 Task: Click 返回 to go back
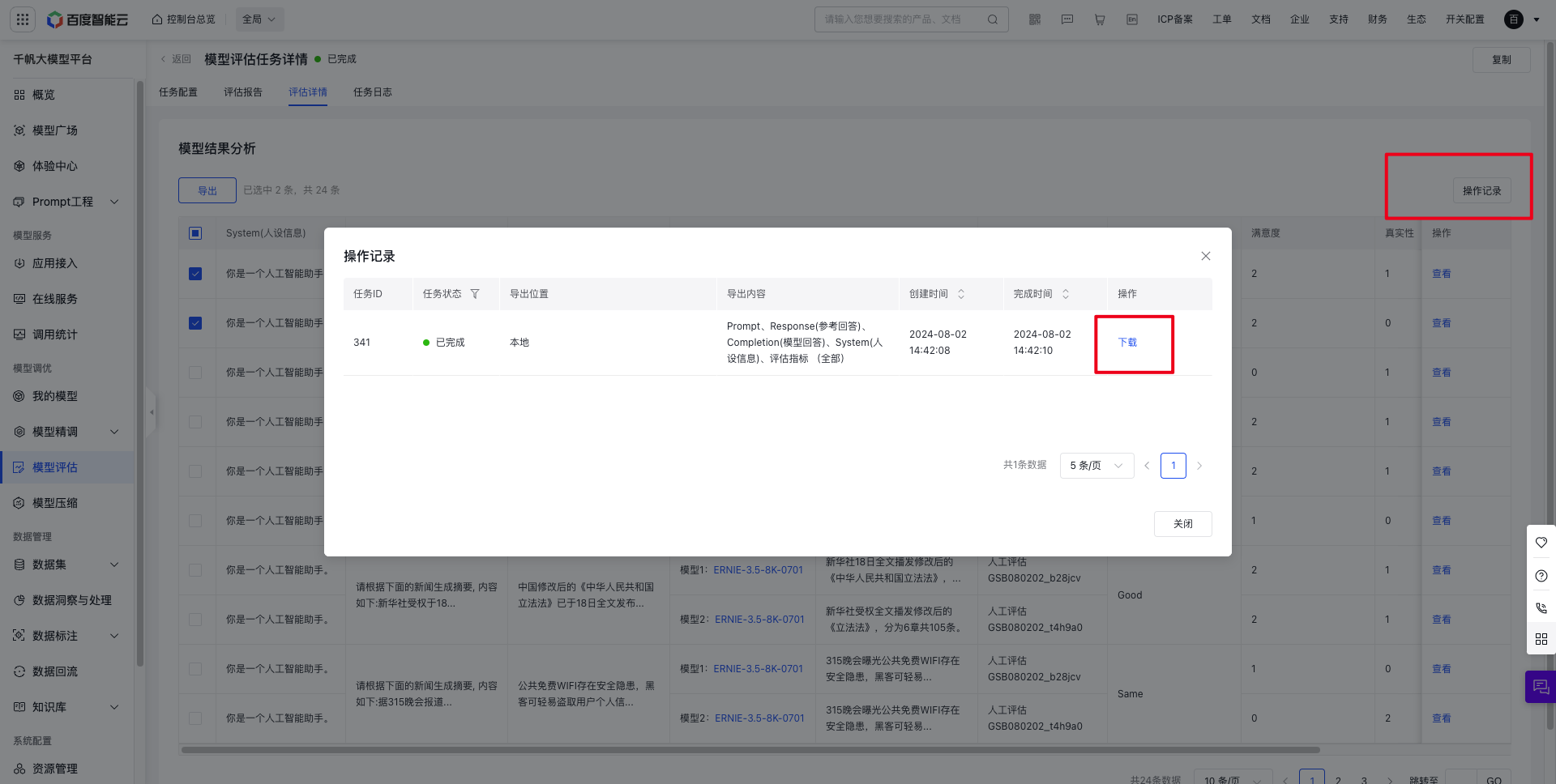pyautogui.click(x=176, y=59)
